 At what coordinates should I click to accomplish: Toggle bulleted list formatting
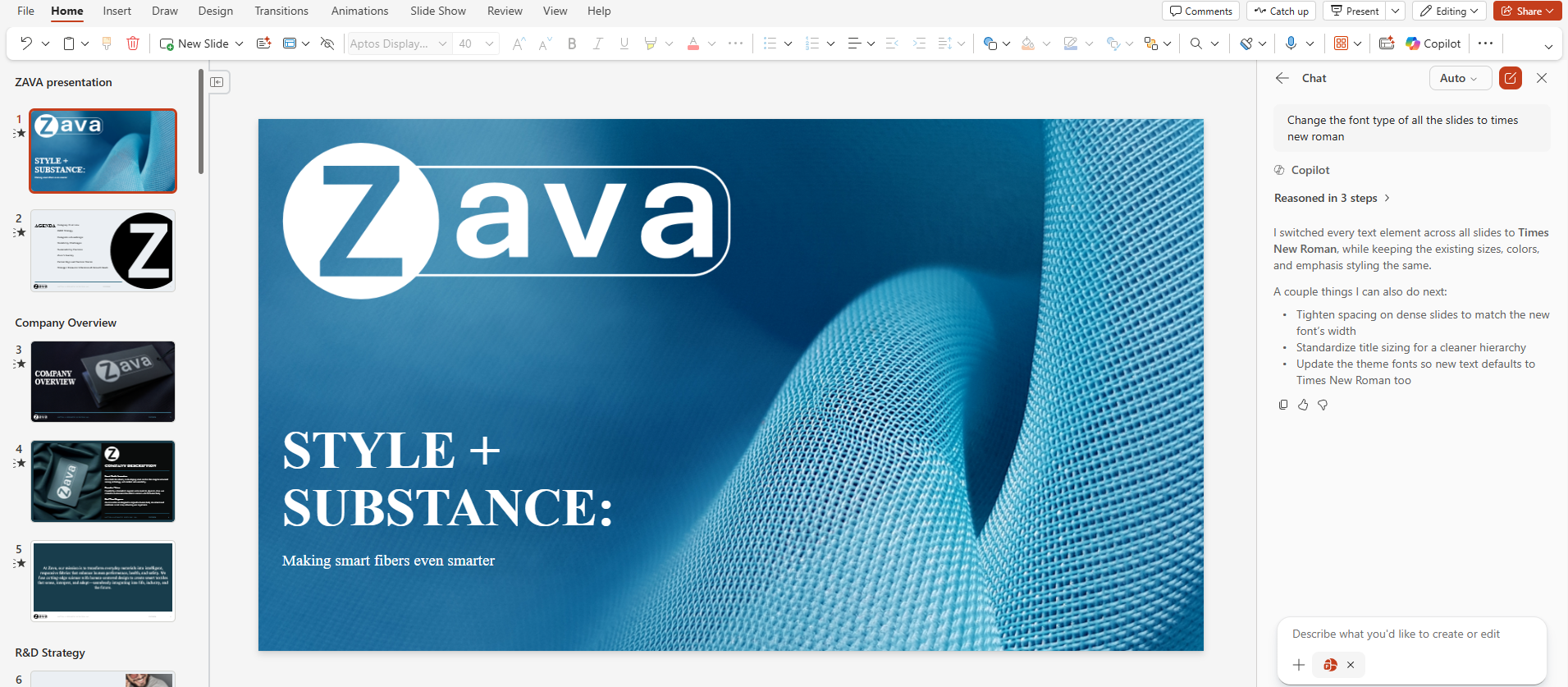tap(770, 44)
